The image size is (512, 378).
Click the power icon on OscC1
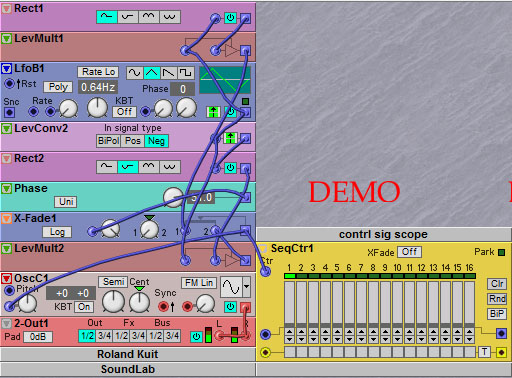(230, 306)
